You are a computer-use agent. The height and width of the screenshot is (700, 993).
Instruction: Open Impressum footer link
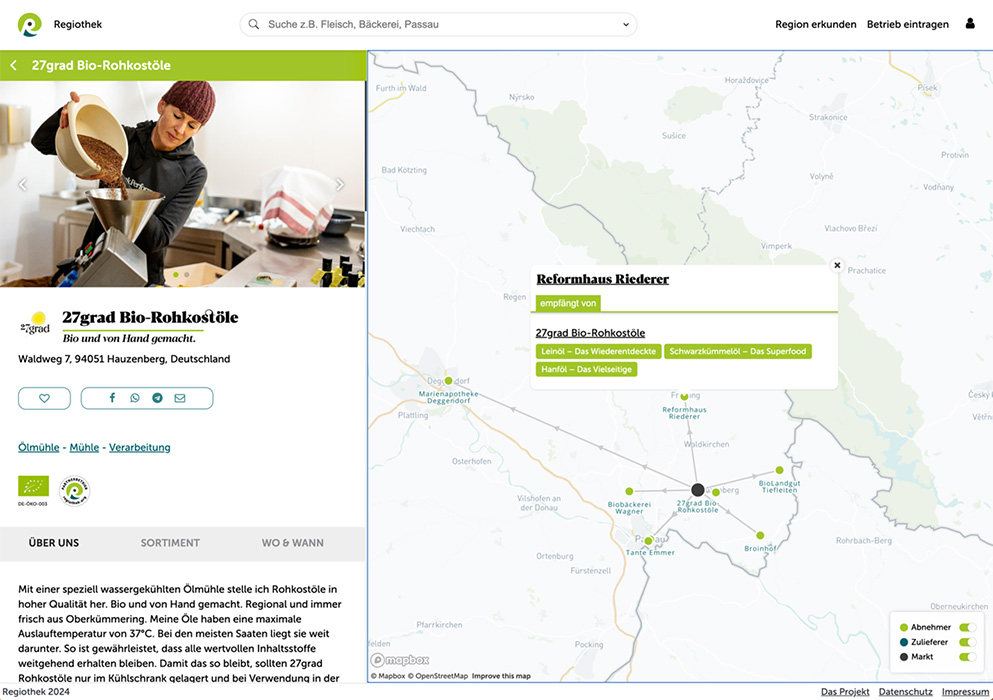[x=965, y=691]
